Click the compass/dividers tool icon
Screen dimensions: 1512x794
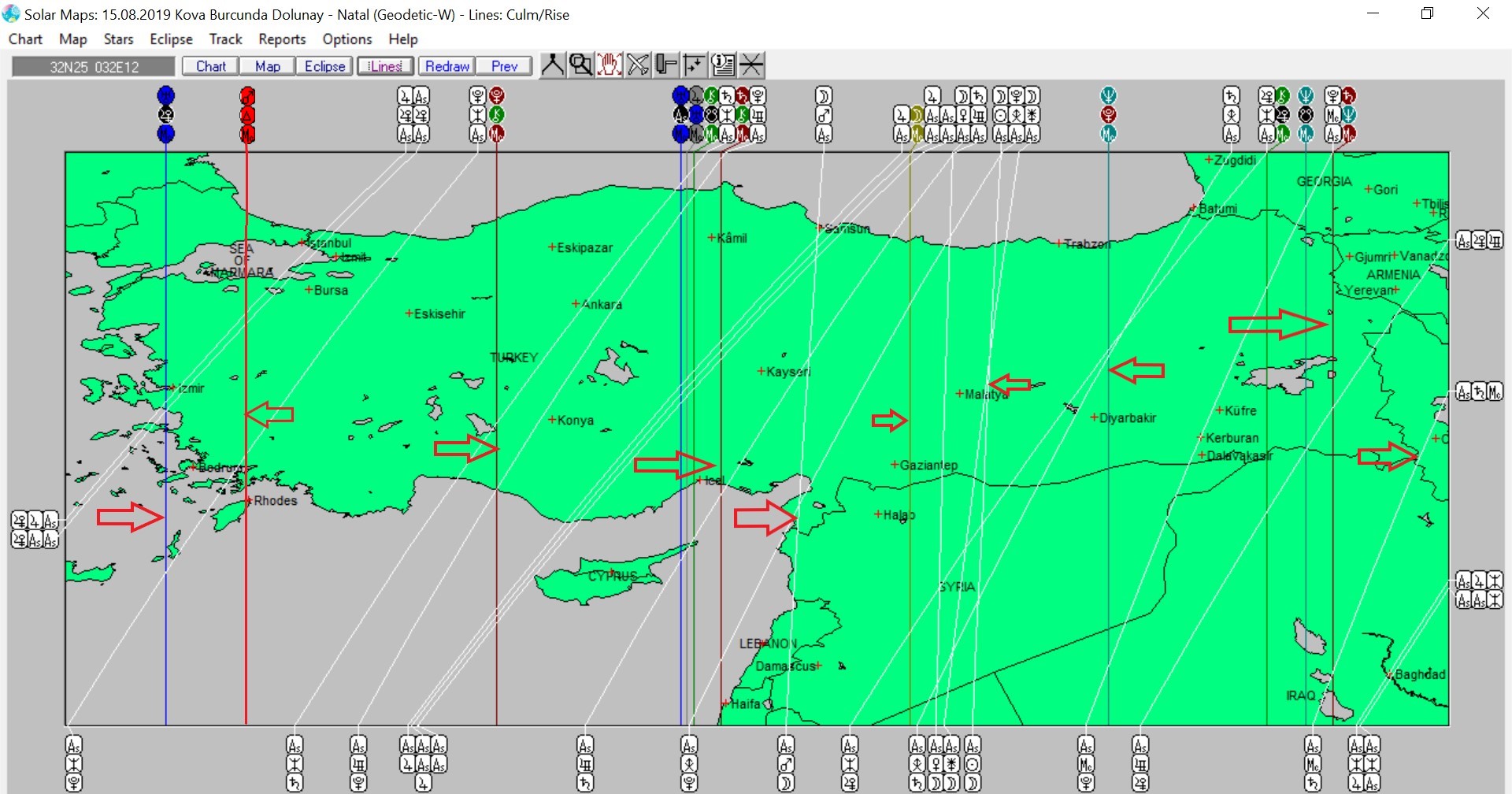click(x=552, y=65)
